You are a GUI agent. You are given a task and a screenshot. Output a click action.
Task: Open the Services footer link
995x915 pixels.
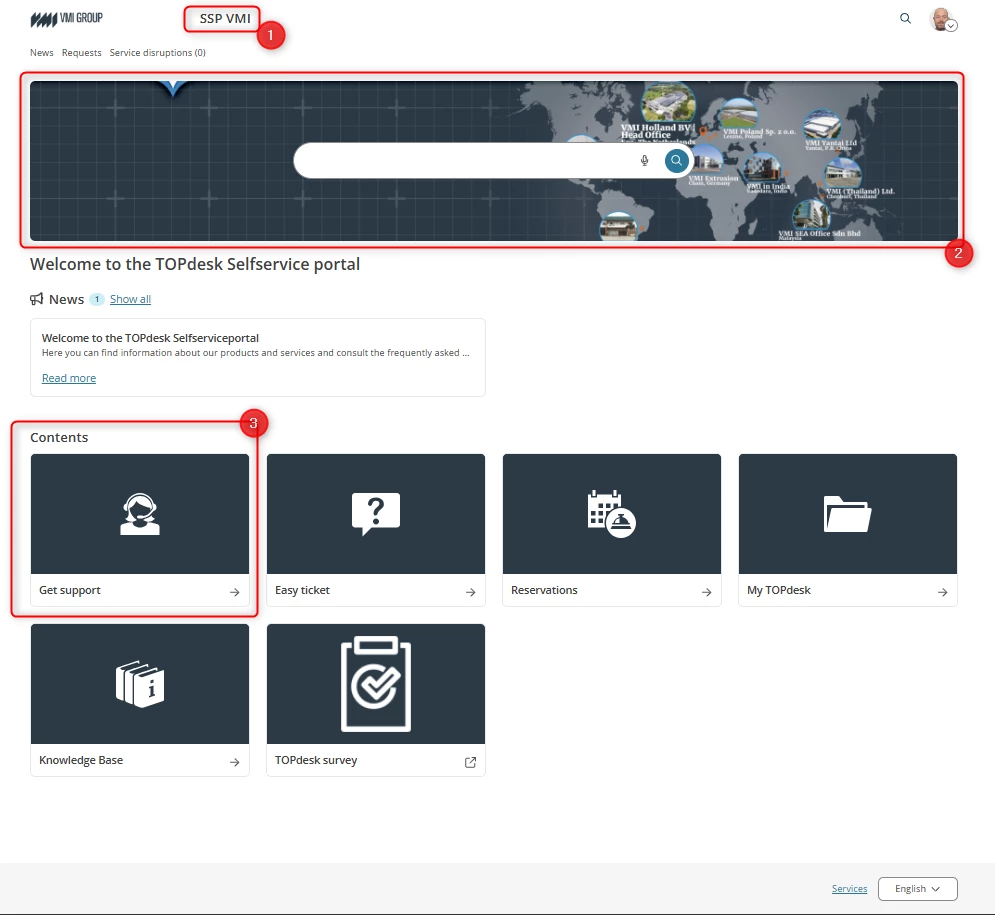pos(849,889)
